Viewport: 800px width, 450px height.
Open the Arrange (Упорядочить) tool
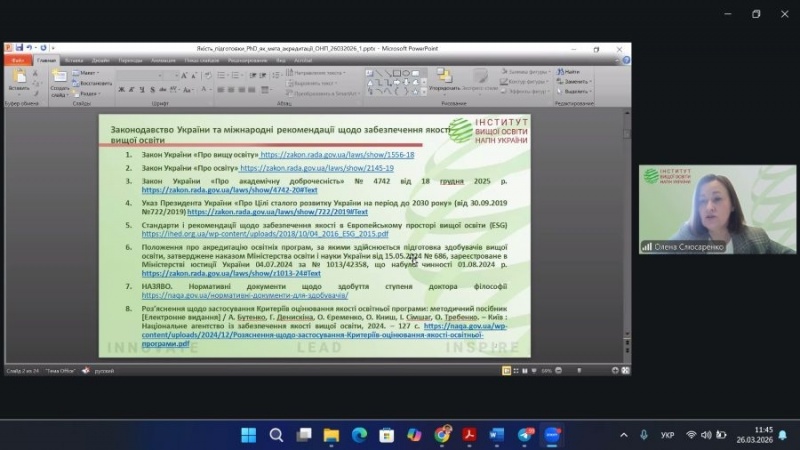click(x=444, y=82)
